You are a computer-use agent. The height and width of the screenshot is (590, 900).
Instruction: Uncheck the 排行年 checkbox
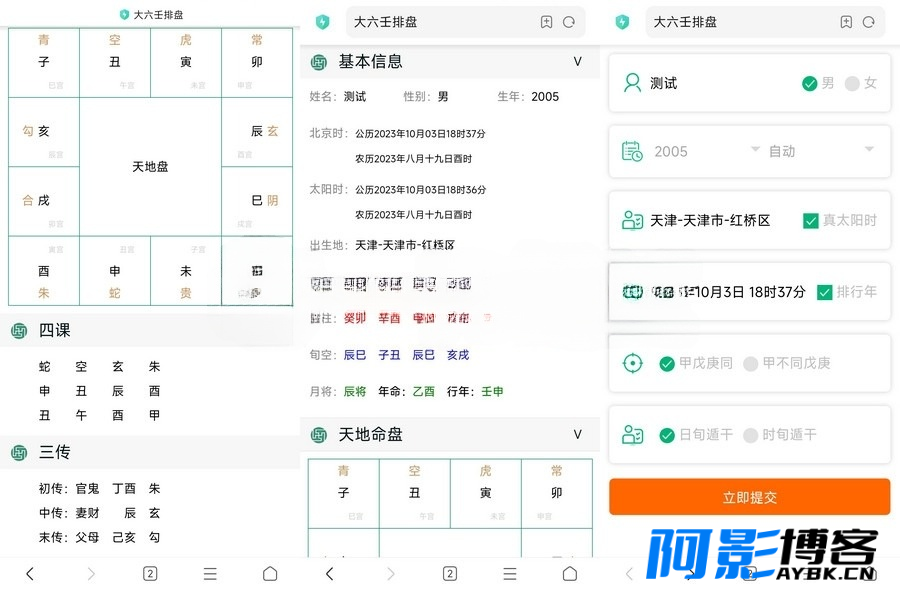pos(825,292)
